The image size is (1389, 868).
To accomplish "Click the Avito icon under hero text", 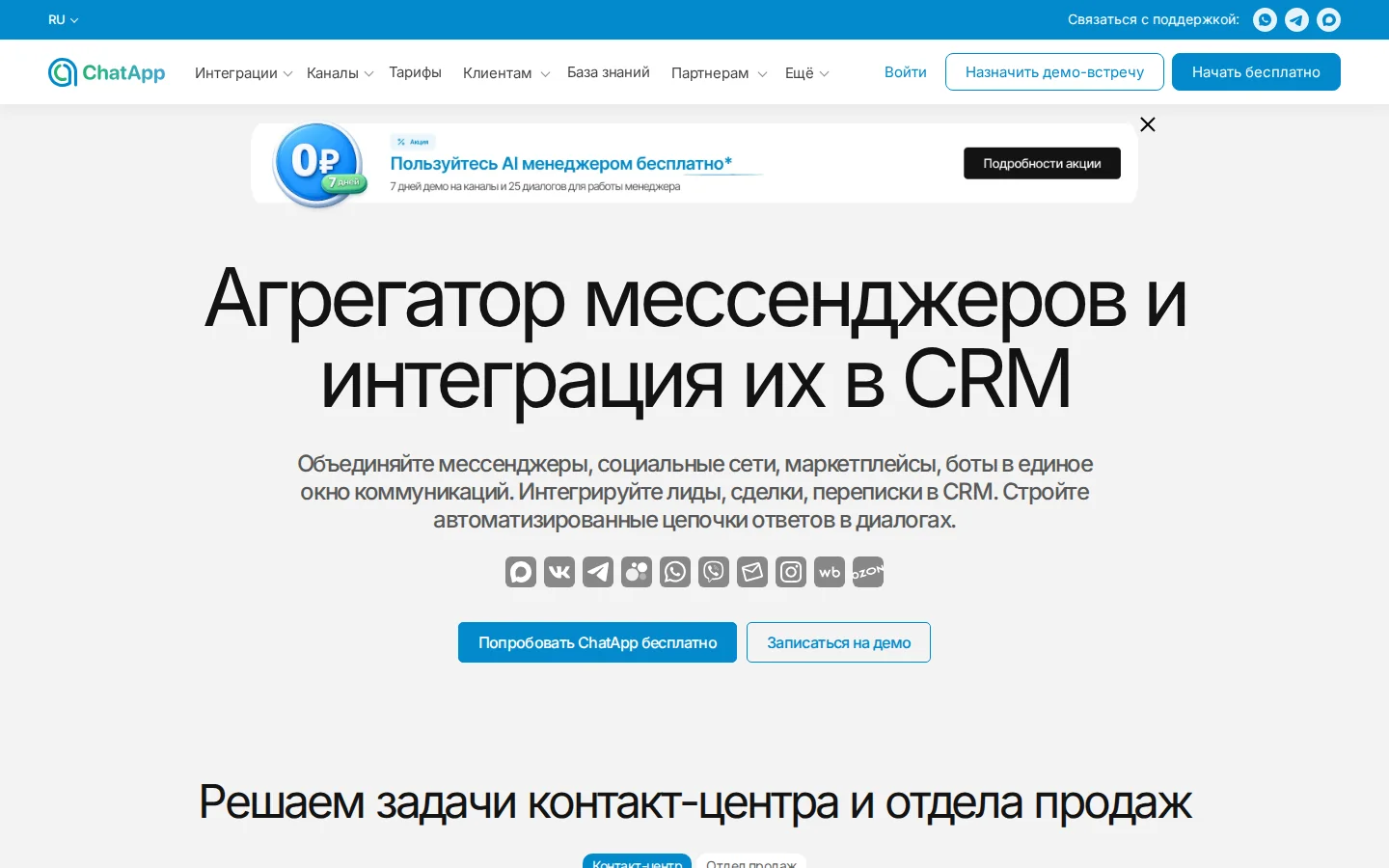I will pos(637,572).
